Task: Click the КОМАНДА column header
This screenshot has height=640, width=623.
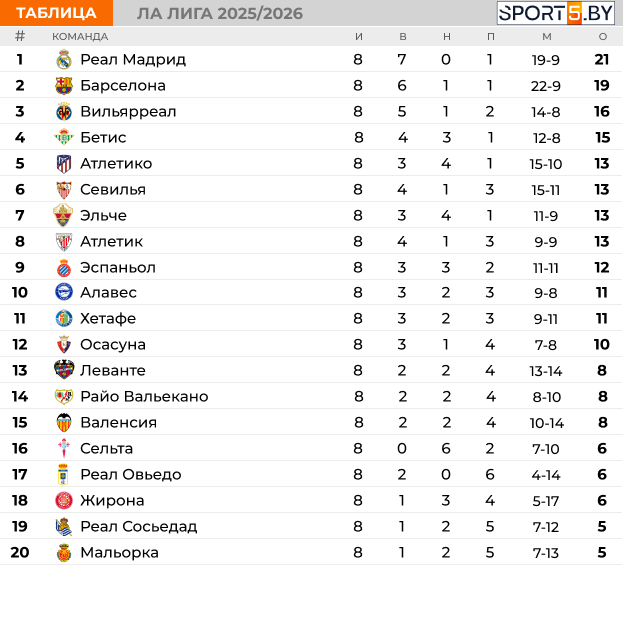Action: [80, 36]
